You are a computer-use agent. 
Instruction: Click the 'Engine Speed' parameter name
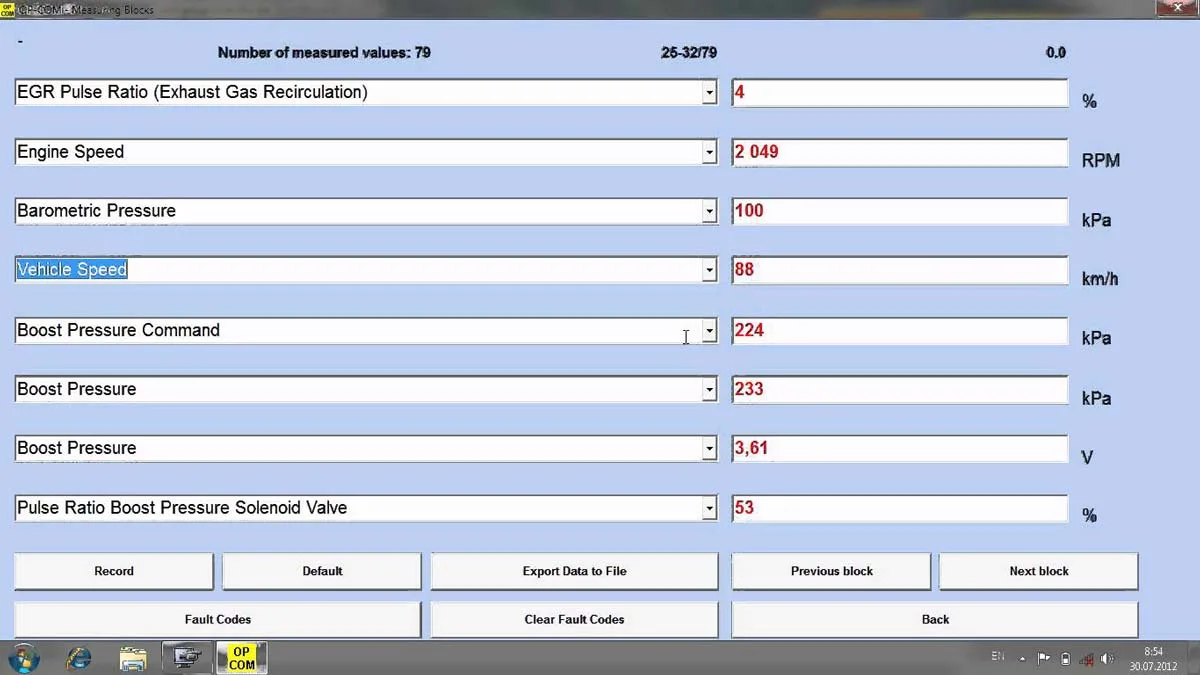point(71,152)
